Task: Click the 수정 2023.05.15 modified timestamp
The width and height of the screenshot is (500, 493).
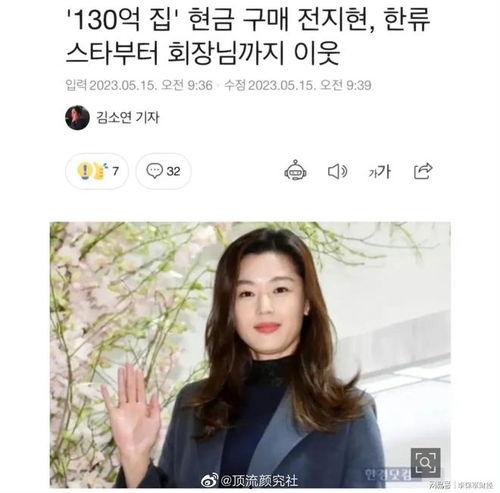Action: click(x=298, y=85)
